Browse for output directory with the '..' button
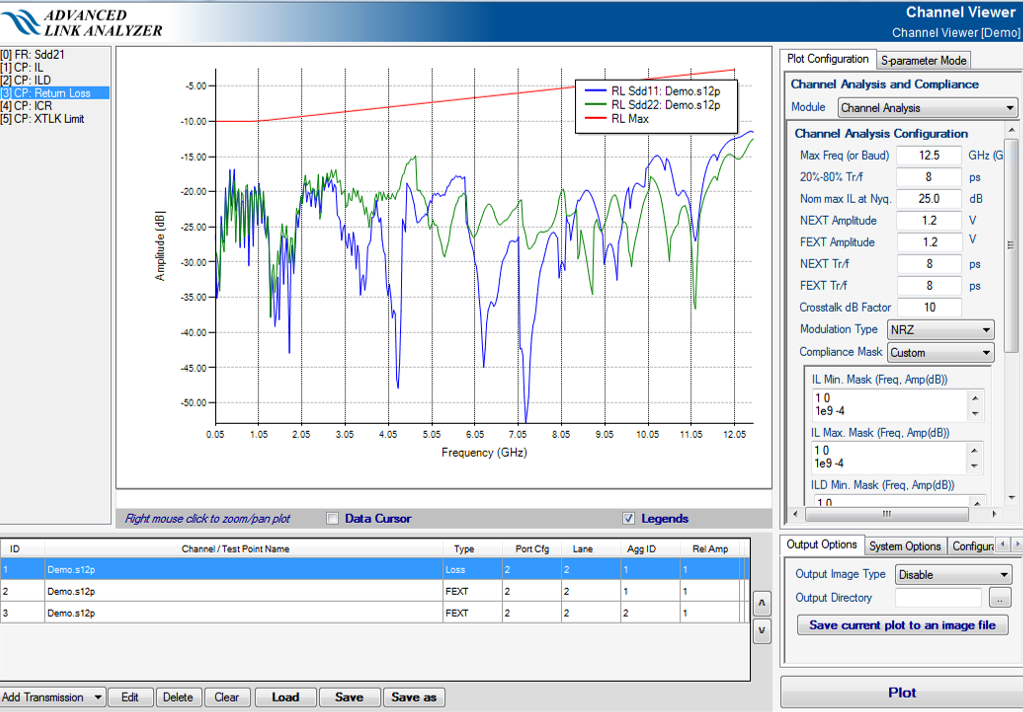This screenshot has width=1023, height=712. pos(1000,598)
